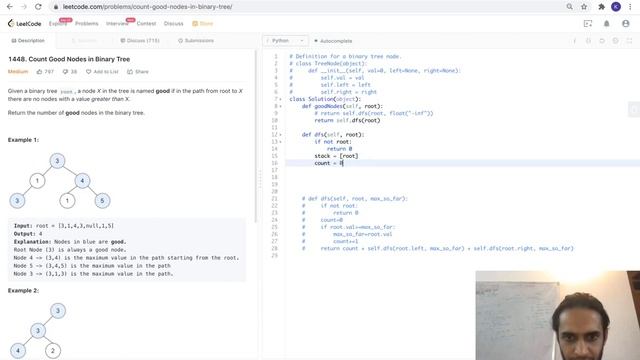Viewport: 640px width, 360px height.
Task: Go back in the browser
Action: point(9,7)
